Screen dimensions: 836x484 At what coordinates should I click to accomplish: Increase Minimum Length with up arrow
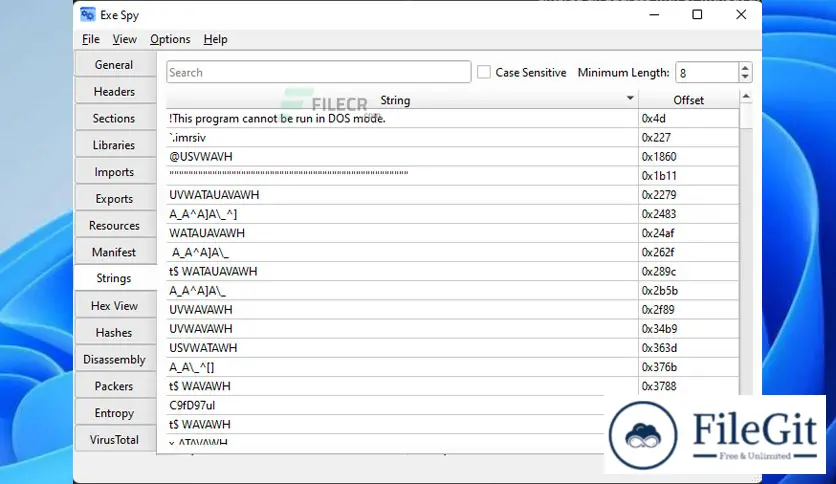(x=745, y=67)
